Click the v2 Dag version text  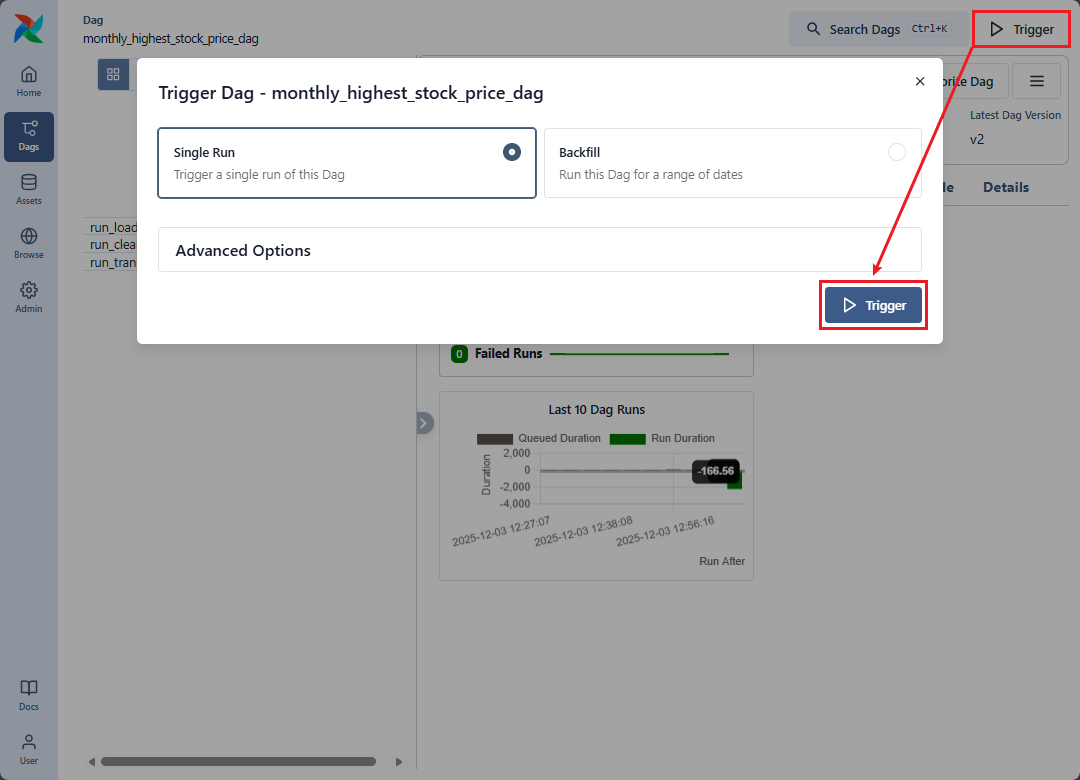977,139
